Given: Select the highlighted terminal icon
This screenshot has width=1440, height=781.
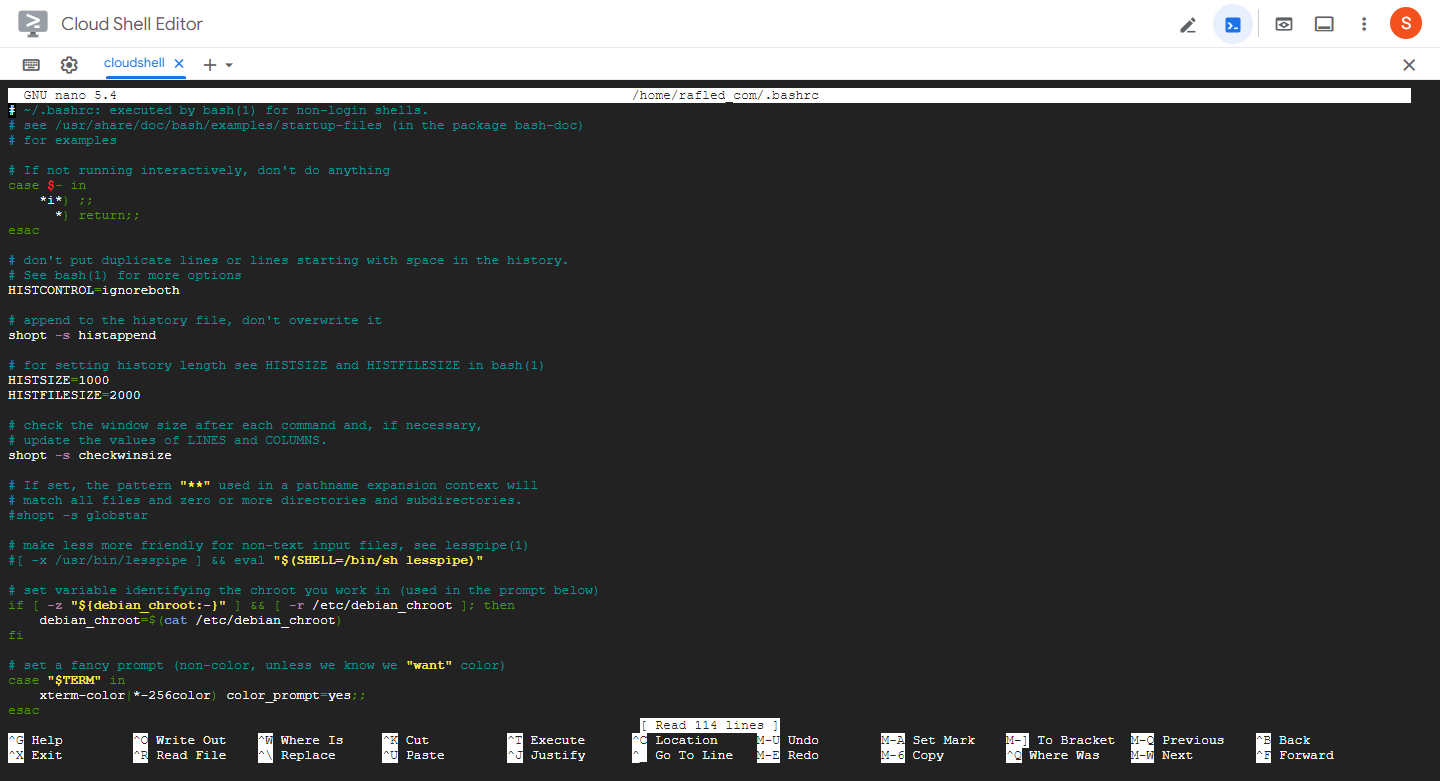Looking at the screenshot, I should pos(1233,23).
